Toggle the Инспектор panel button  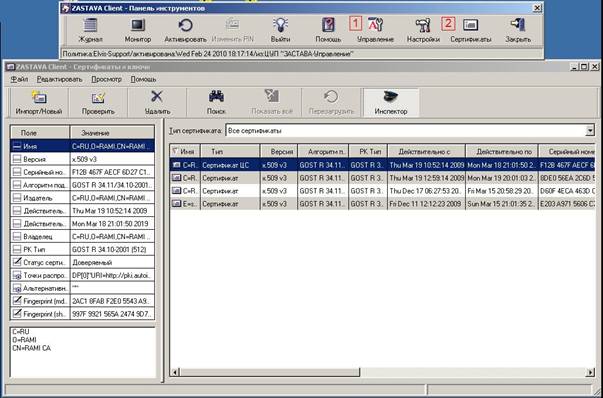tap(391, 103)
